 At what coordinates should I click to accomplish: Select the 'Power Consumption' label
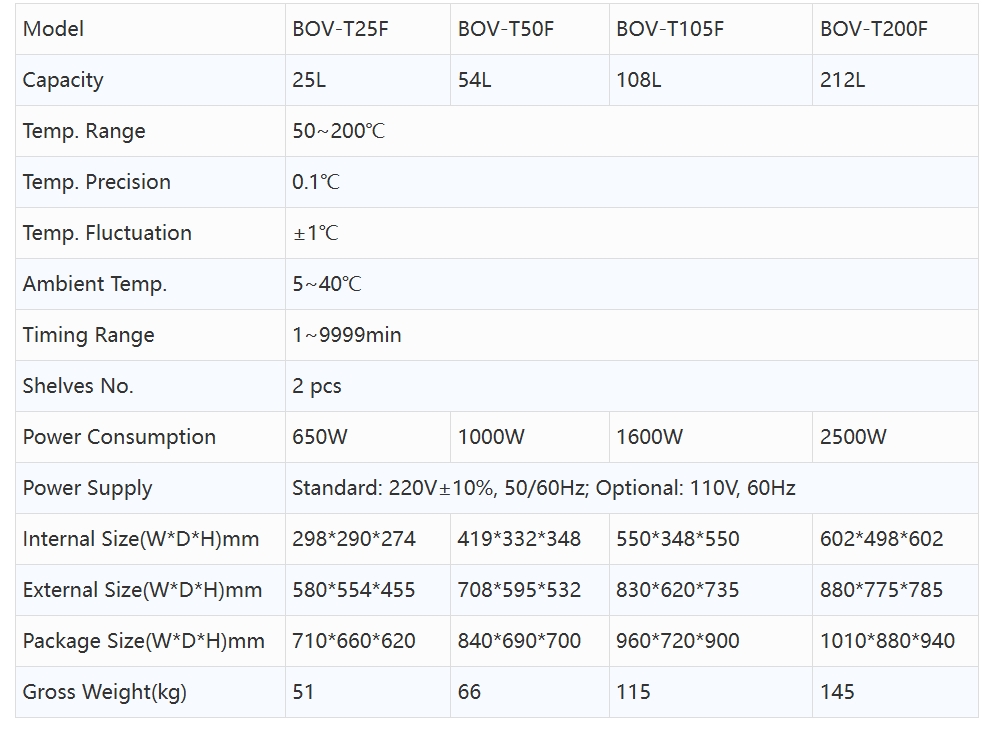119,437
